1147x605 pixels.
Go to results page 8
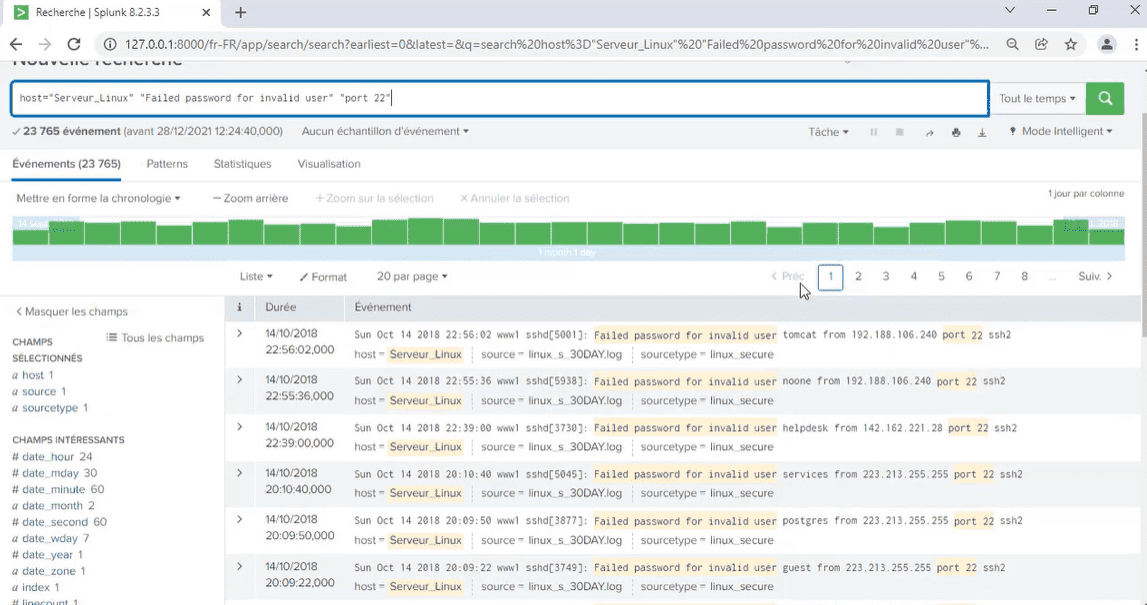(x=1024, y=277)
